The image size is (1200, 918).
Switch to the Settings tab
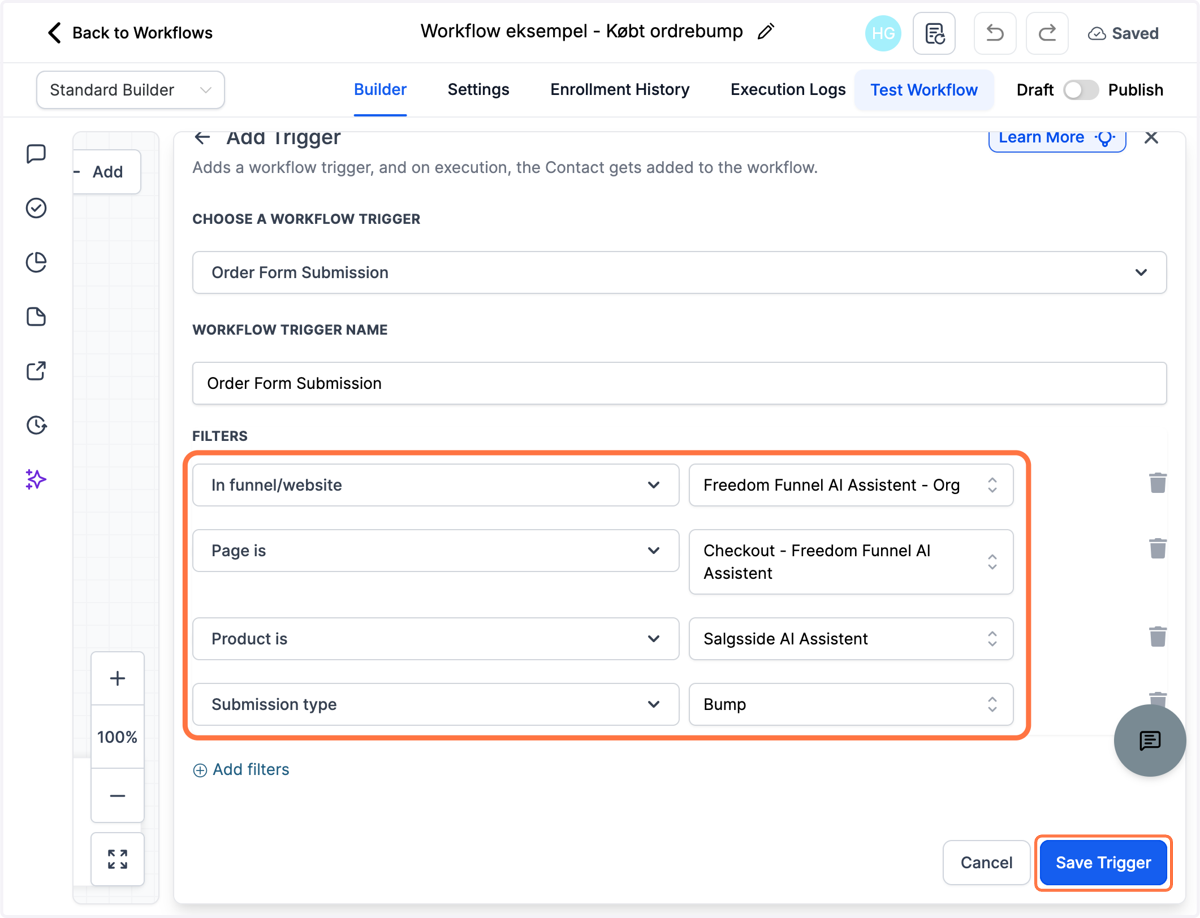(x=478, y=90)
